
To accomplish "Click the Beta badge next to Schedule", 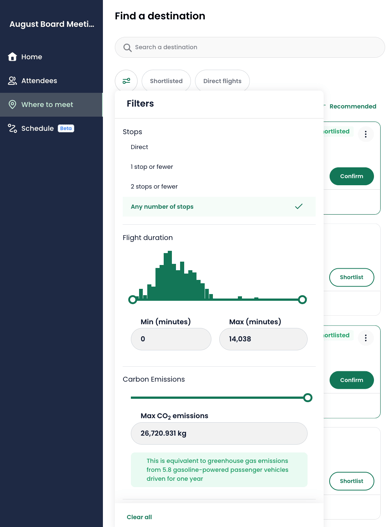I will [66, 128].
